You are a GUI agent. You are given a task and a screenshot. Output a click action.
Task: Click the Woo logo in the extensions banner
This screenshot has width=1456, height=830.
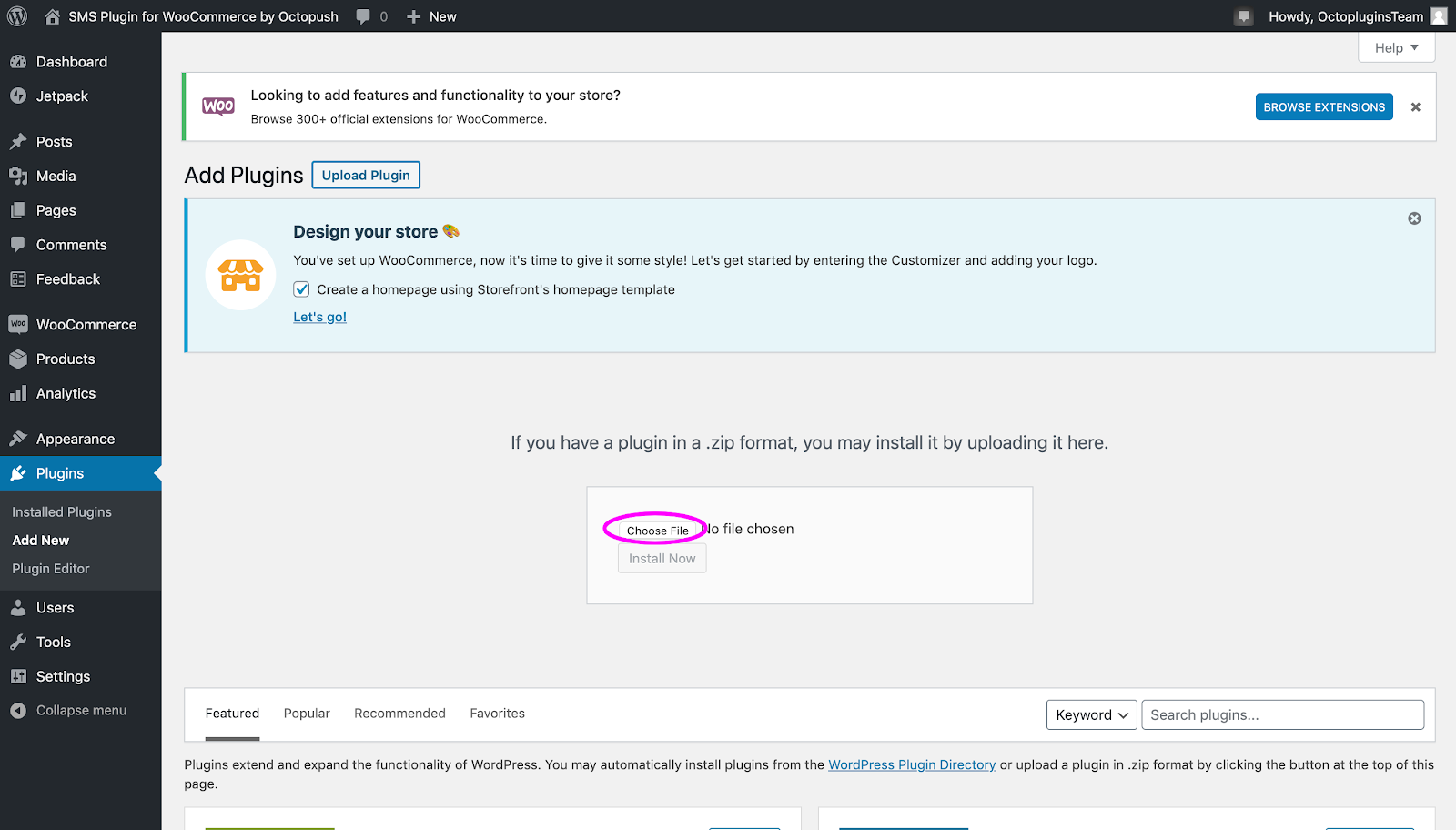point(218,106)
